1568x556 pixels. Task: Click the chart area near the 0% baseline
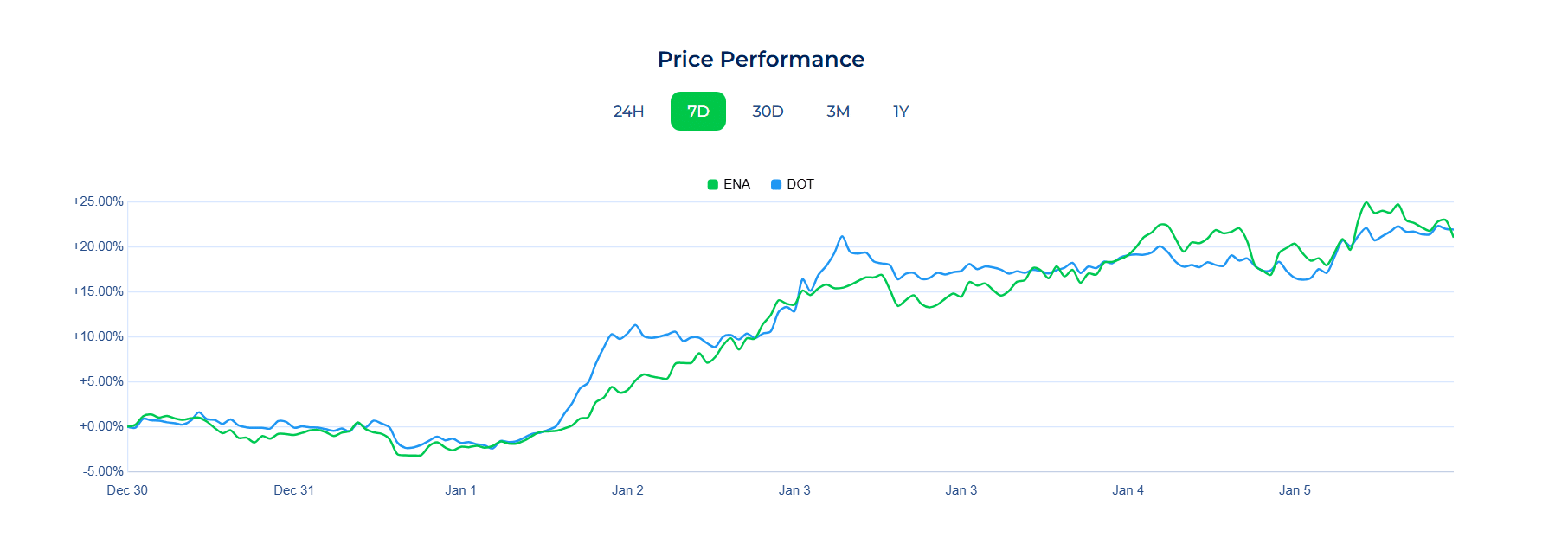coord(346,425)
